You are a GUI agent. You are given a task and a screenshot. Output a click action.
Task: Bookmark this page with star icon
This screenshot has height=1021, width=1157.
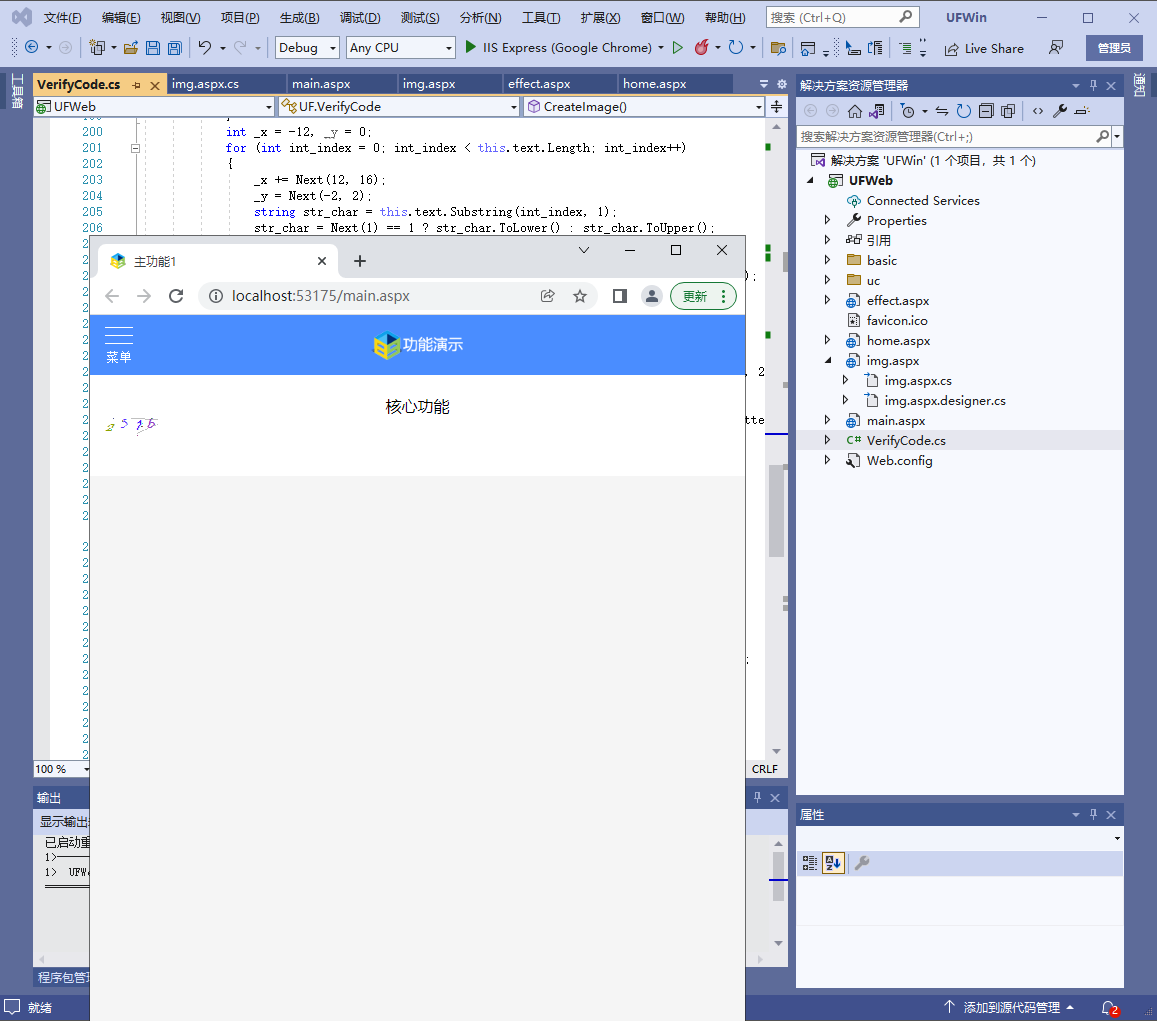(x=580, y=296)
